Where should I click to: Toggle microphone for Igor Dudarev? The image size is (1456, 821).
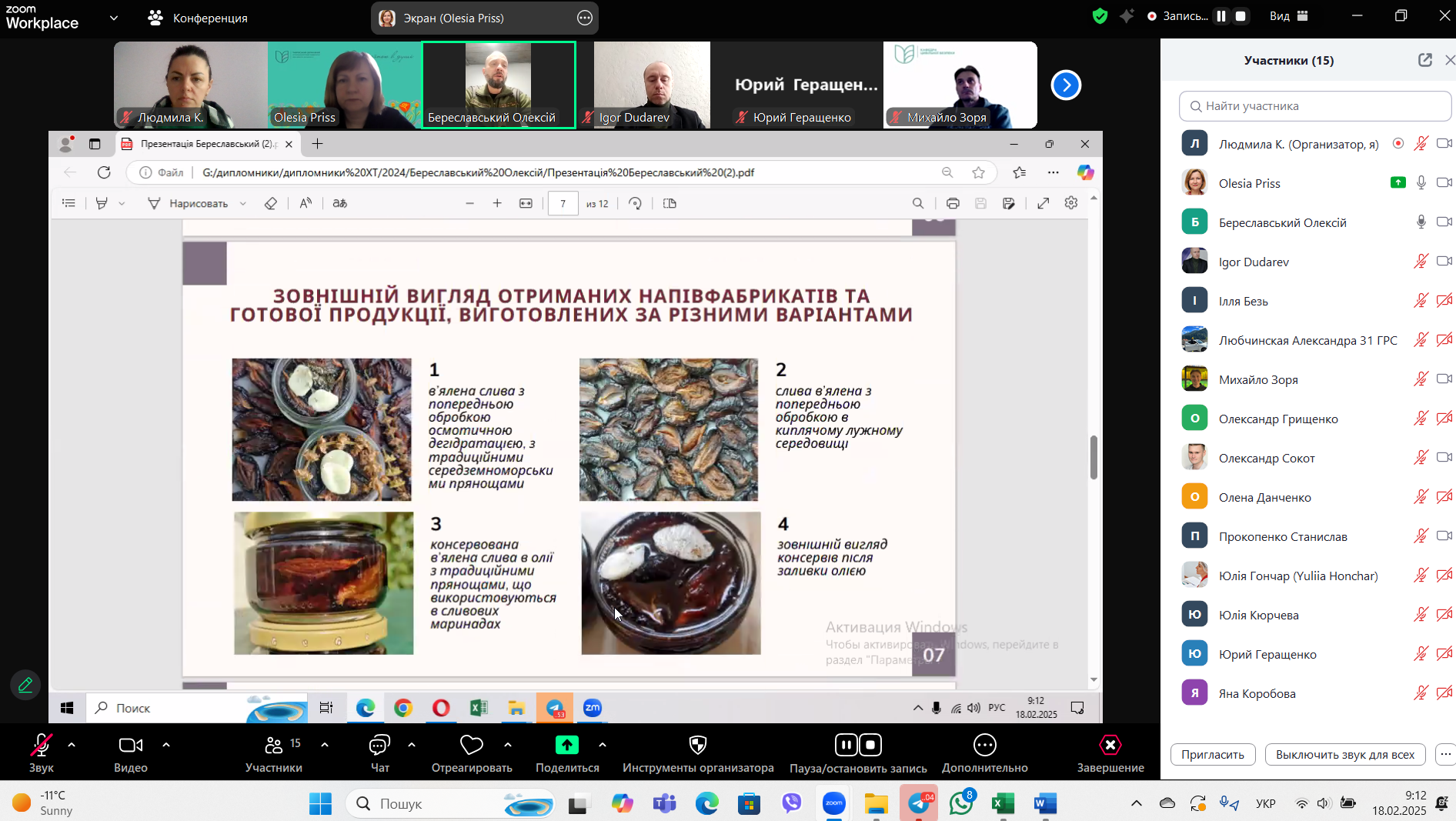pos(1421,262)
